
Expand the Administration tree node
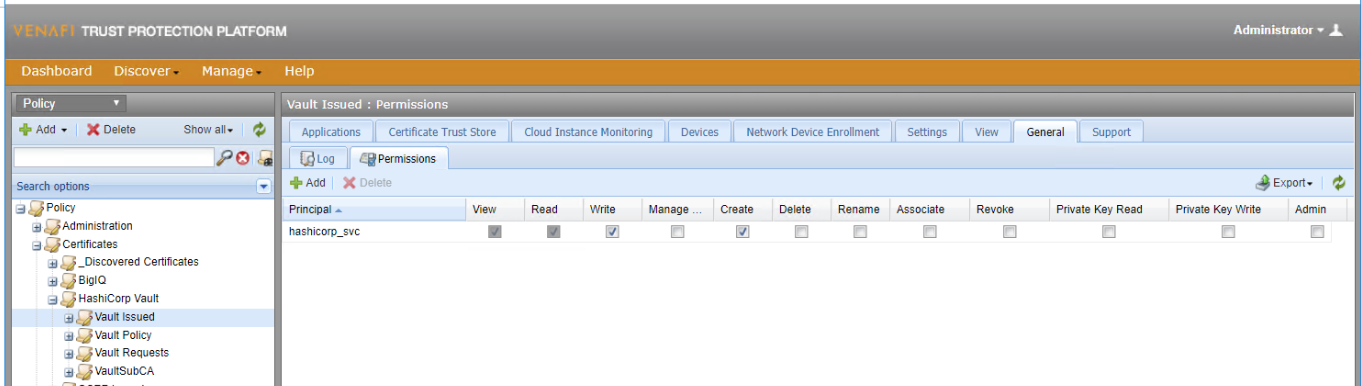coord(37,226)
